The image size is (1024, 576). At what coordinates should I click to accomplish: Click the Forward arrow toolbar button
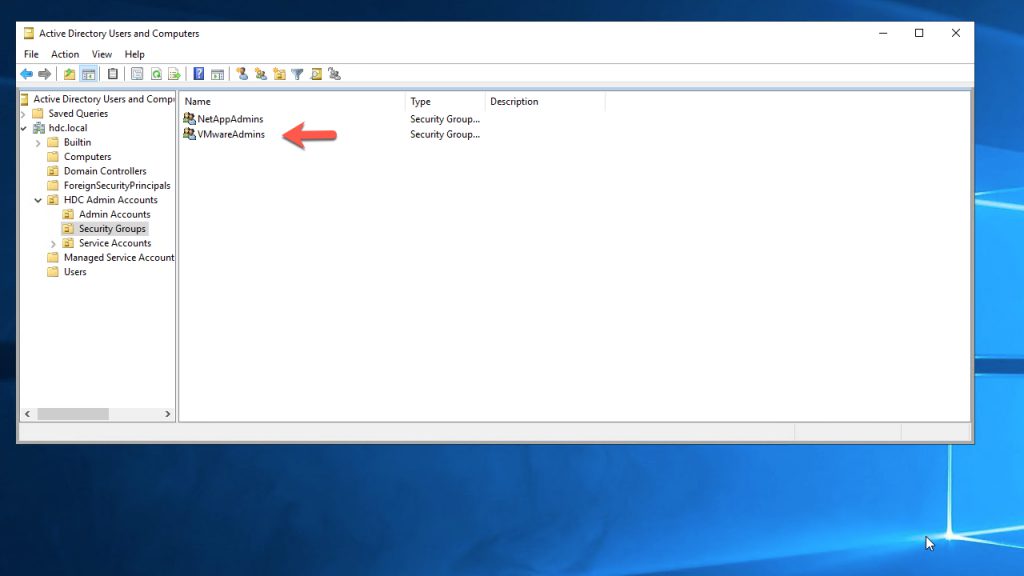pos(44,74)
